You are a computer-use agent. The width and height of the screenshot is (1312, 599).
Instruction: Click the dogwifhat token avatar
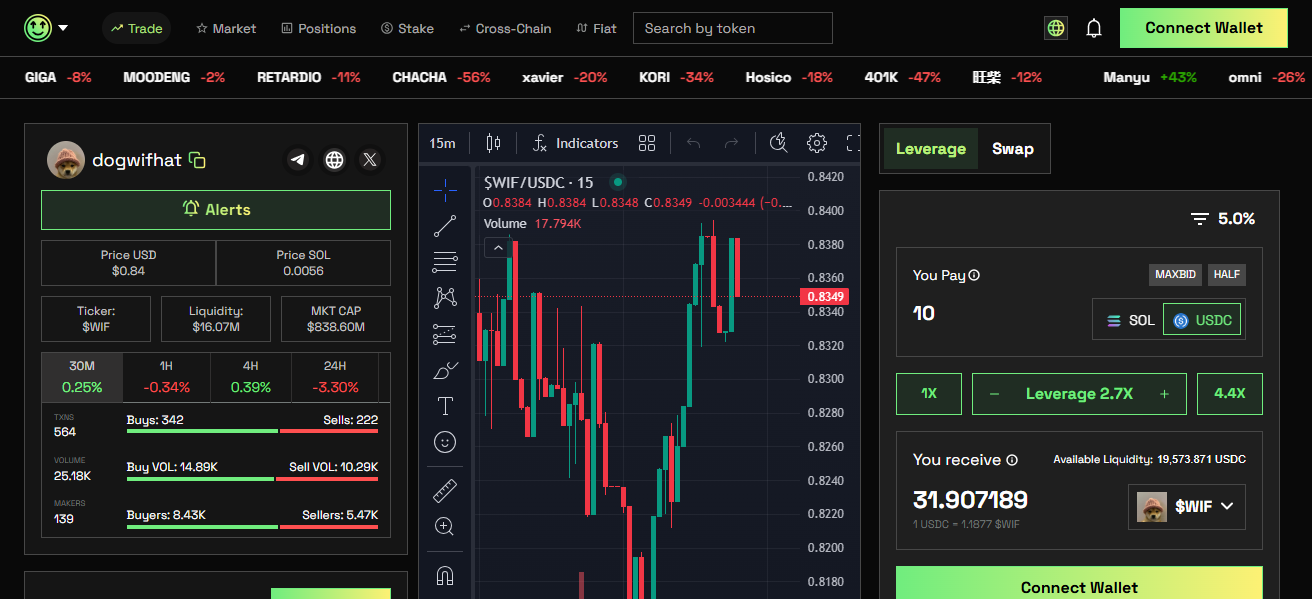tap(66, 160)
